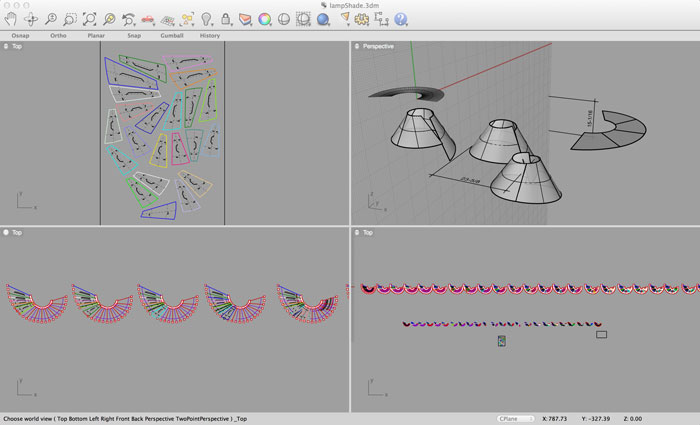Activate the Rotate View tool
Screen dimensions: 700x425
click(x=31, y=19)
